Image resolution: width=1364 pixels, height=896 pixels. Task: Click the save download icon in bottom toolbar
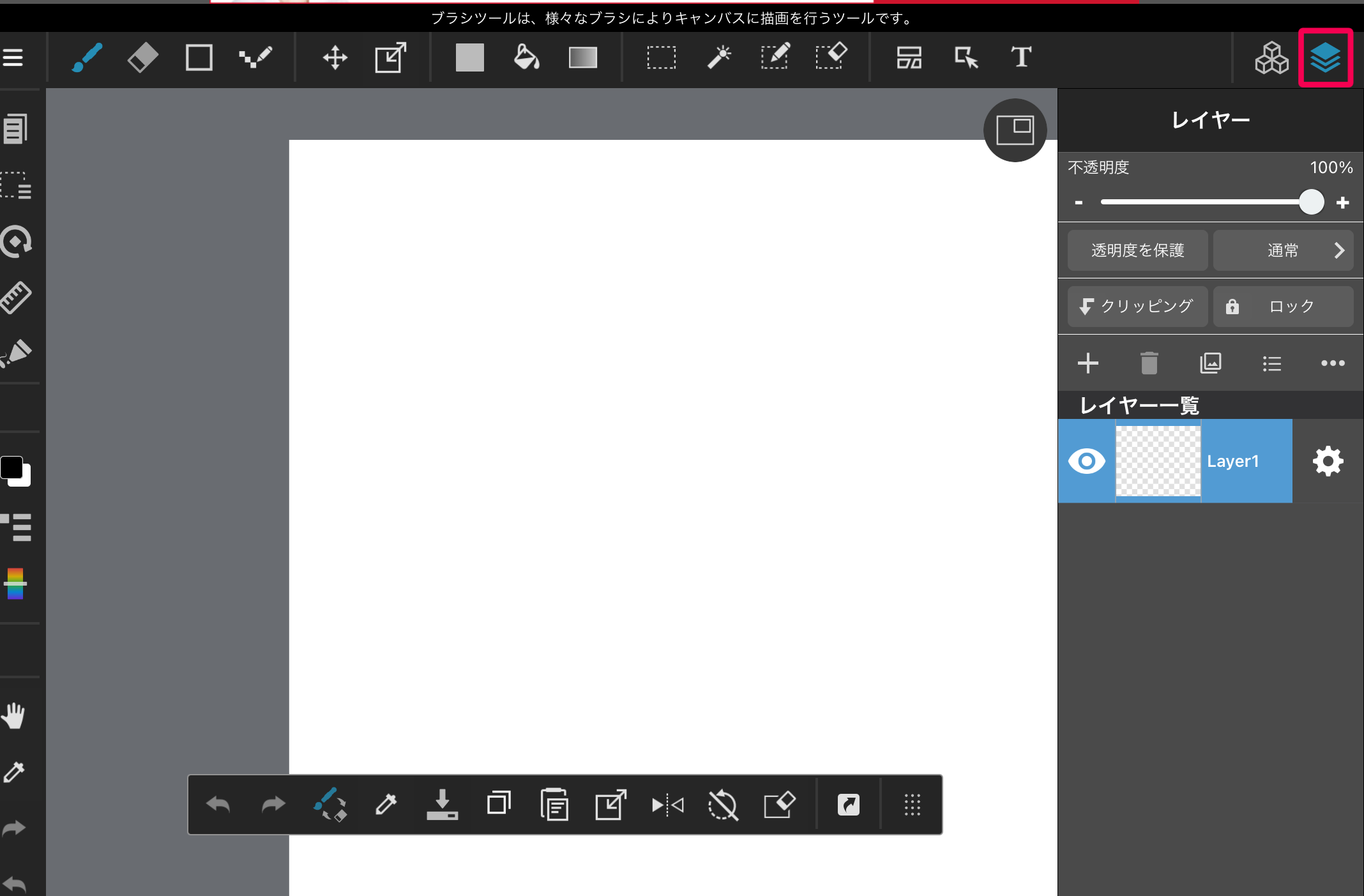[x=442, y=805]
